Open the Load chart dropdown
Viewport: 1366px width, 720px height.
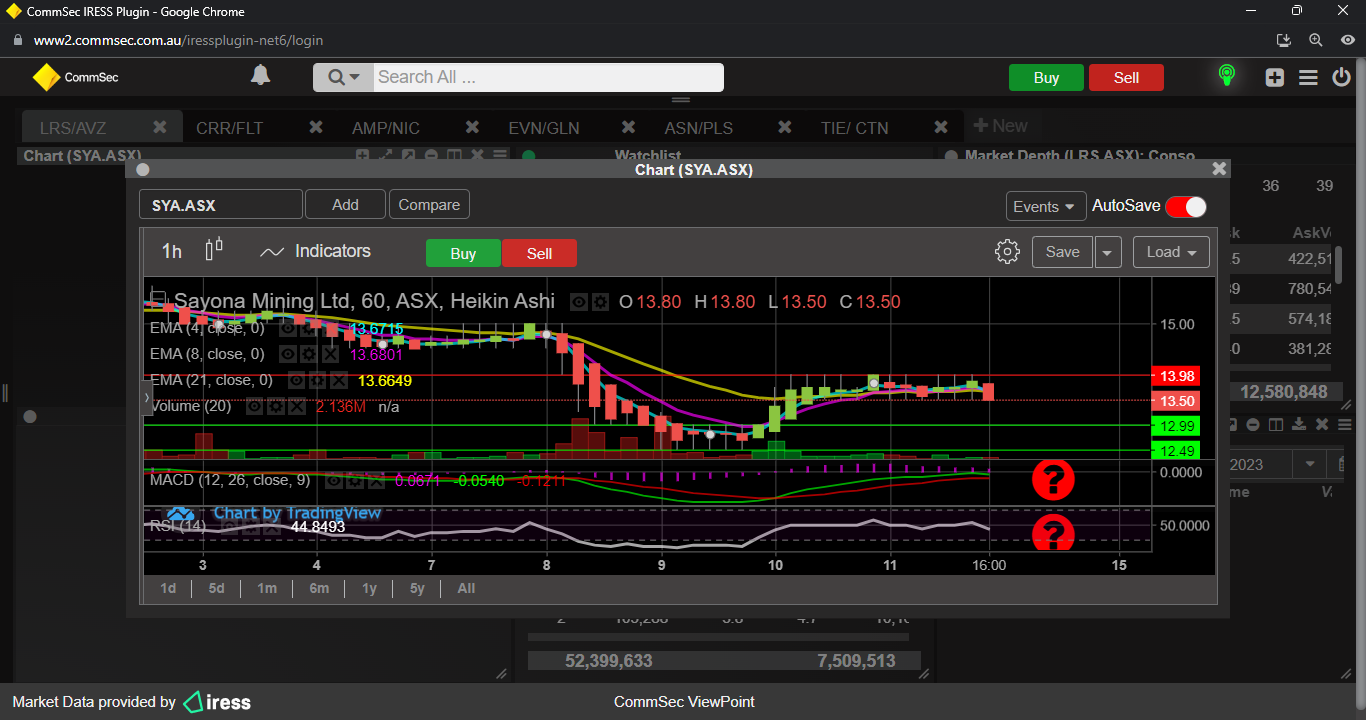click(x=1171, y=252)
